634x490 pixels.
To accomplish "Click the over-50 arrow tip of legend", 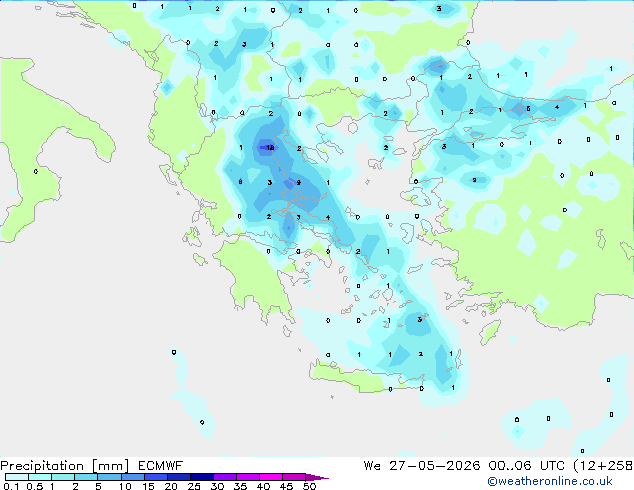I will 317,477.
